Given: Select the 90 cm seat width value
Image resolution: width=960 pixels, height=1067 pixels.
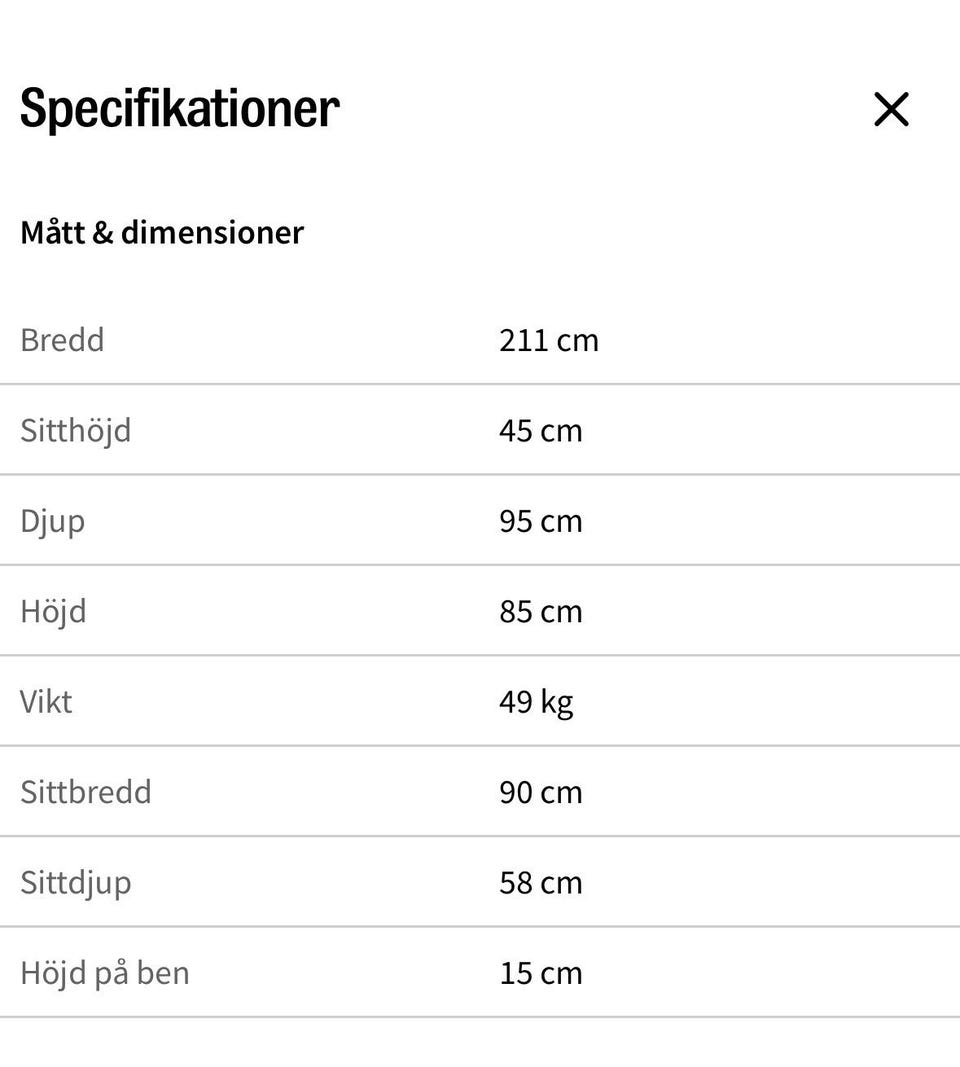Looking at the screenshot, I should click(x=541, y=792).
